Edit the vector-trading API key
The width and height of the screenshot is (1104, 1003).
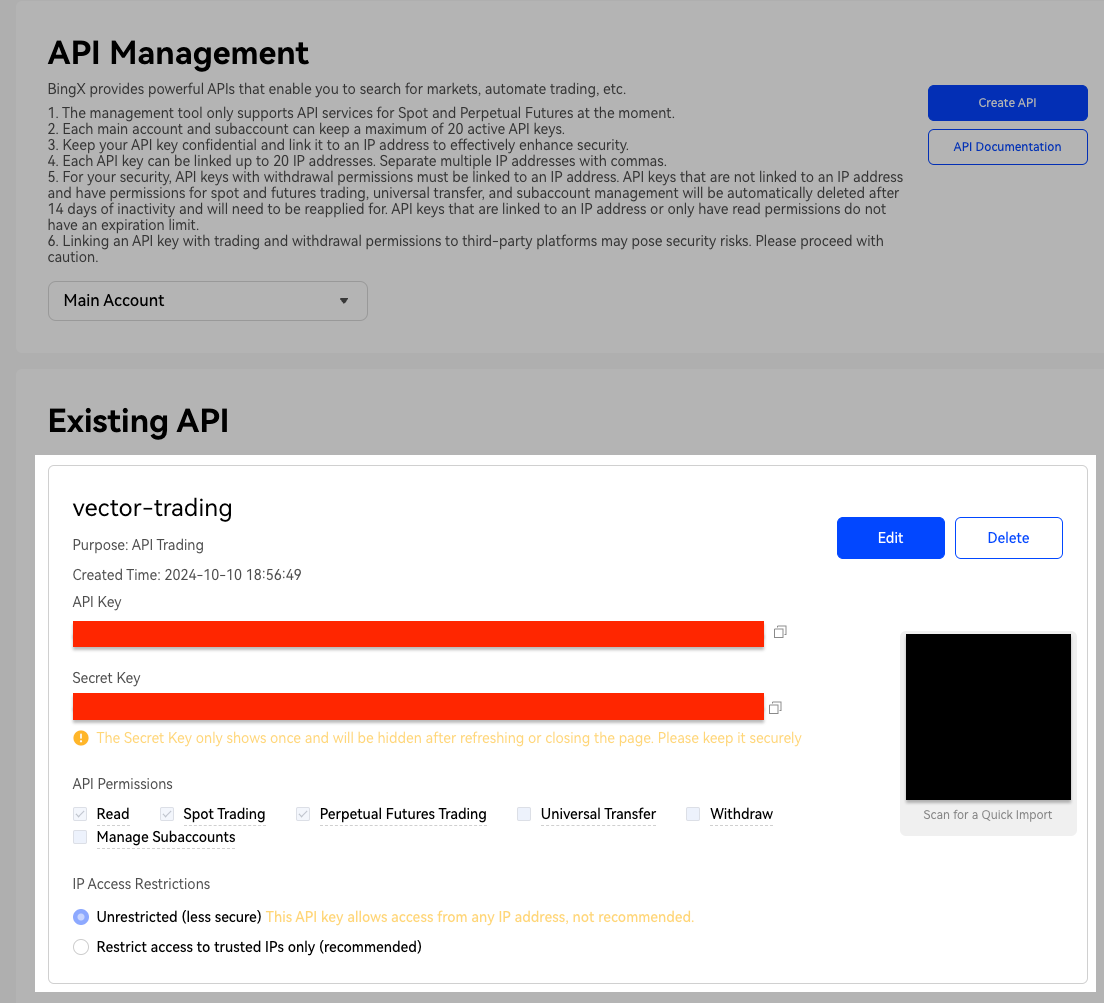[x=890, y=538]
